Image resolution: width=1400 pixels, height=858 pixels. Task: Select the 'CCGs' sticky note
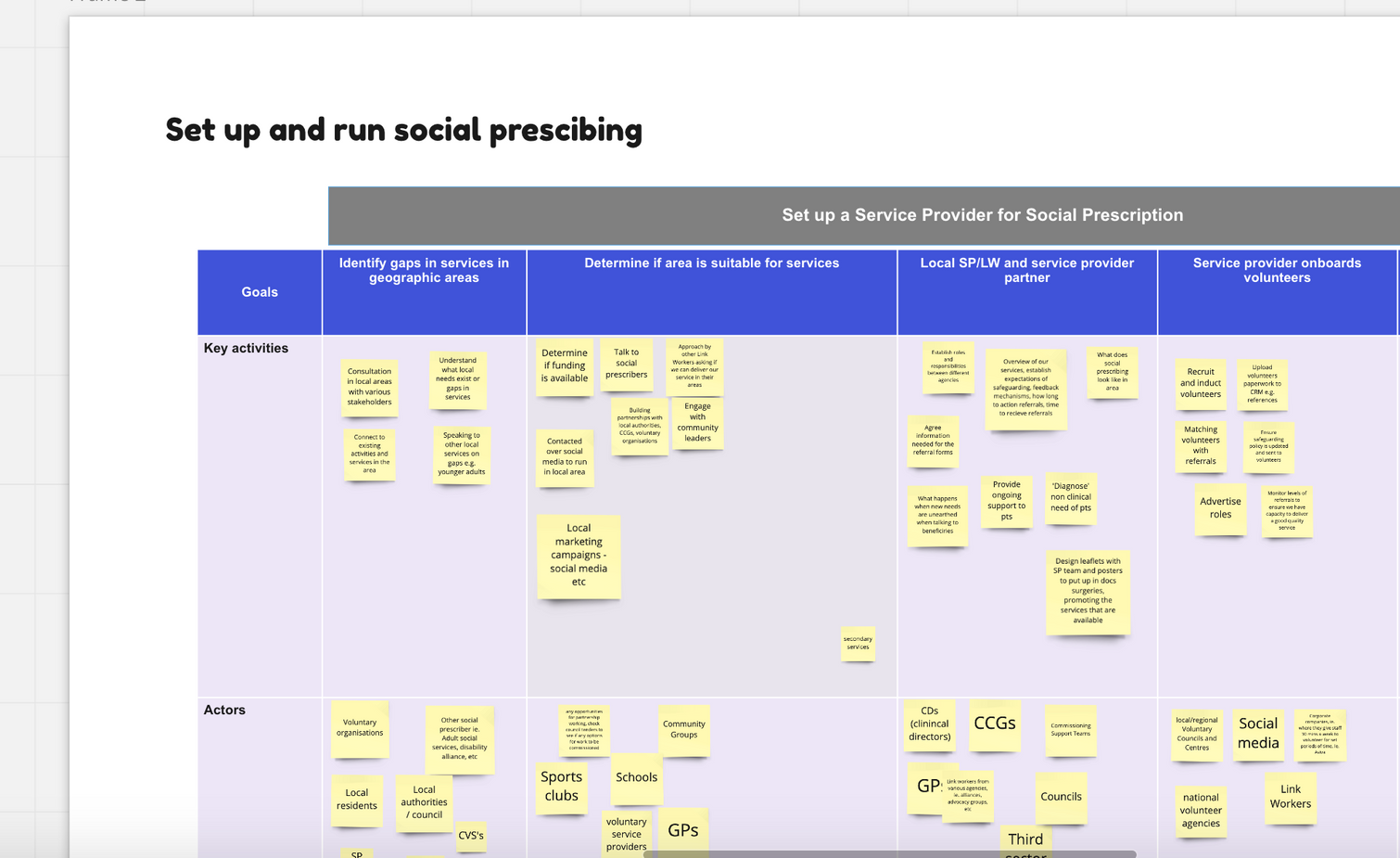click(x=995, y=724)
